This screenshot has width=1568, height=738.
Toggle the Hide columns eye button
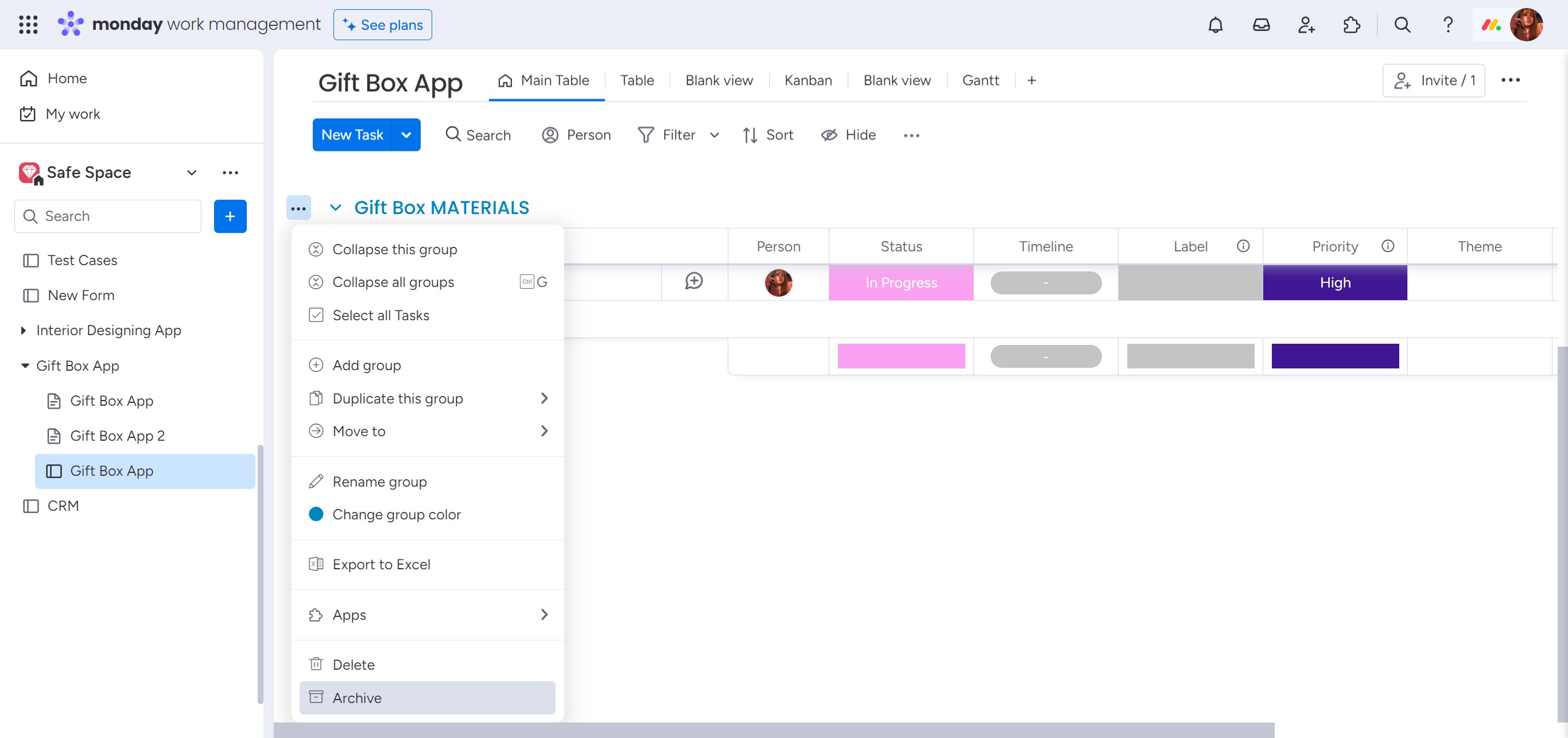(x=848, y=135)
